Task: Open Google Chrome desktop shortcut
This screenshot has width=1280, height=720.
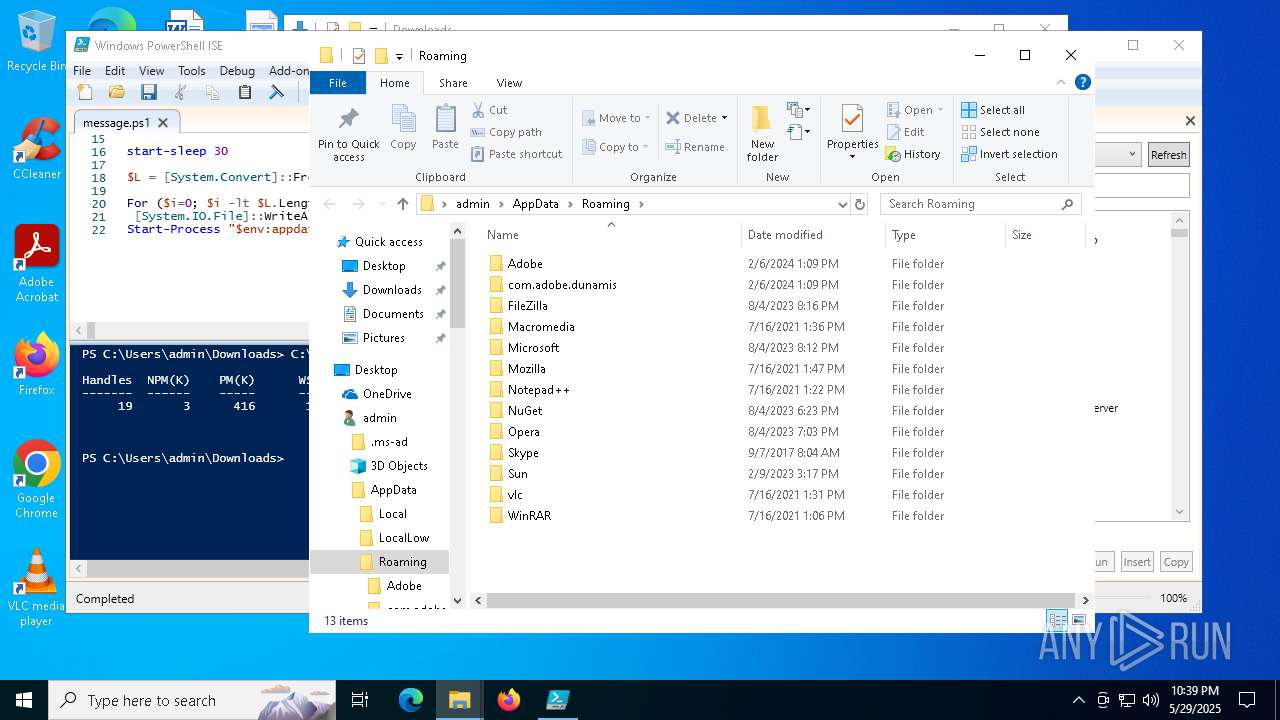Action: (x=36, y=479)
